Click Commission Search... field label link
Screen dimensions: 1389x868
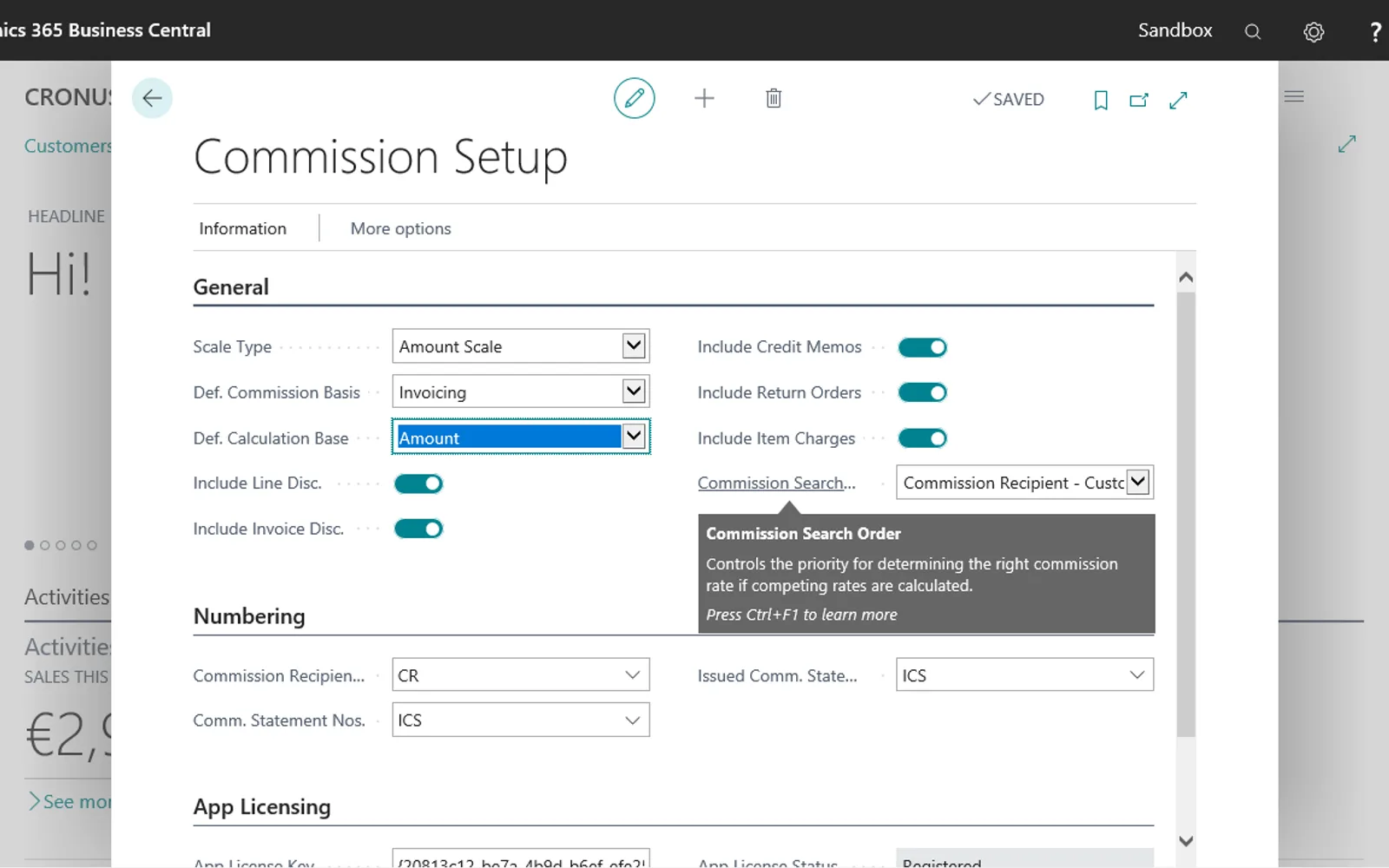point(776,483)
